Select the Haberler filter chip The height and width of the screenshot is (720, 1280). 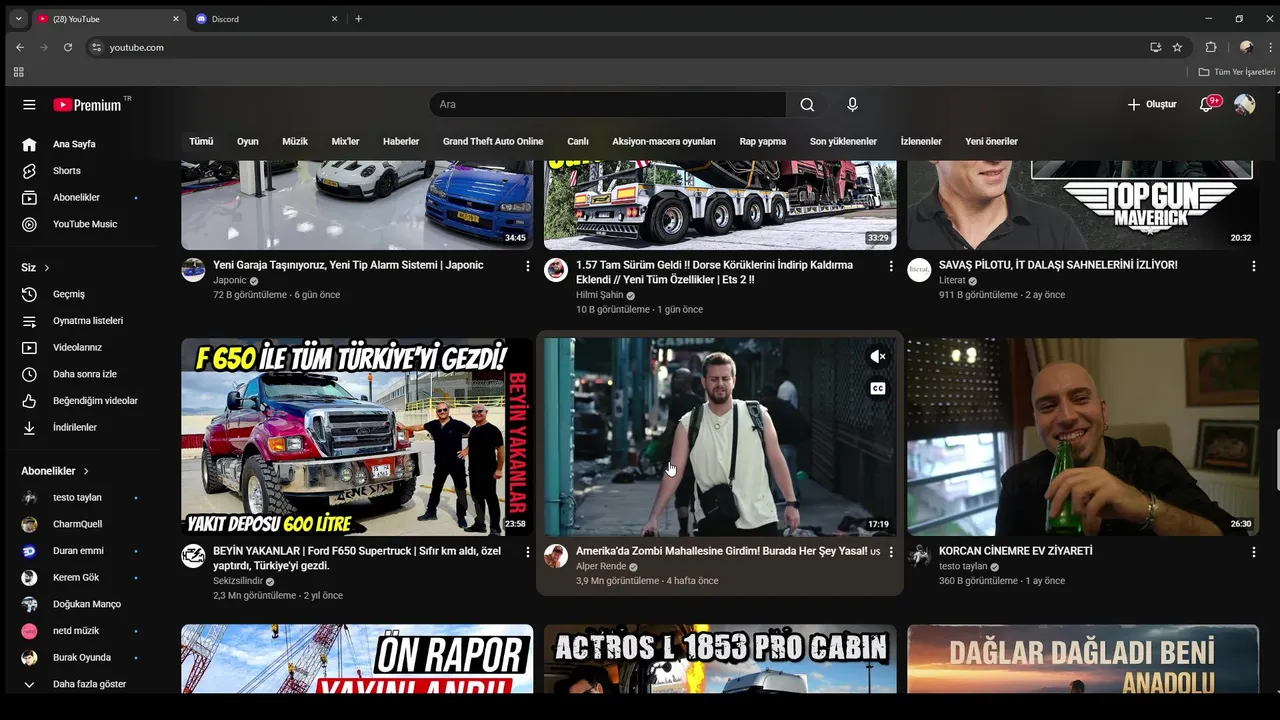[401, 141]
